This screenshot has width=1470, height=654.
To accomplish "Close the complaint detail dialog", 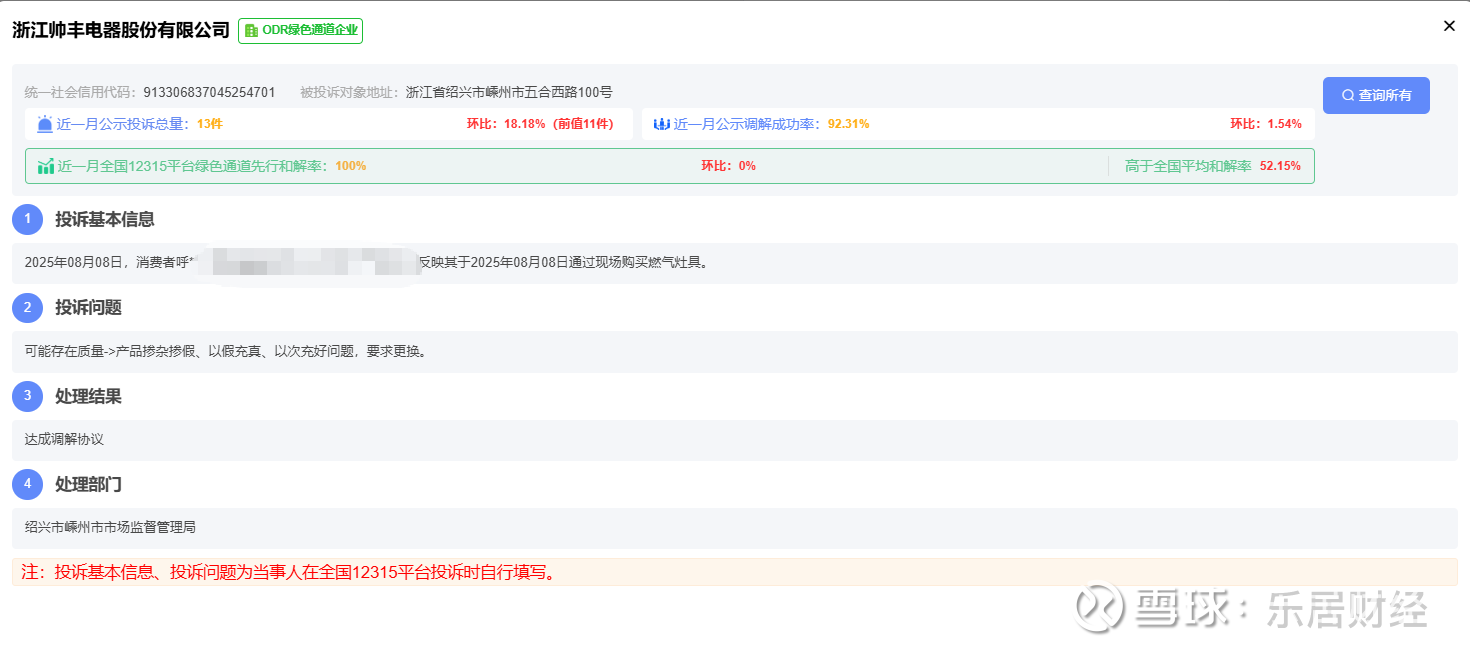I will point(1449,26).
